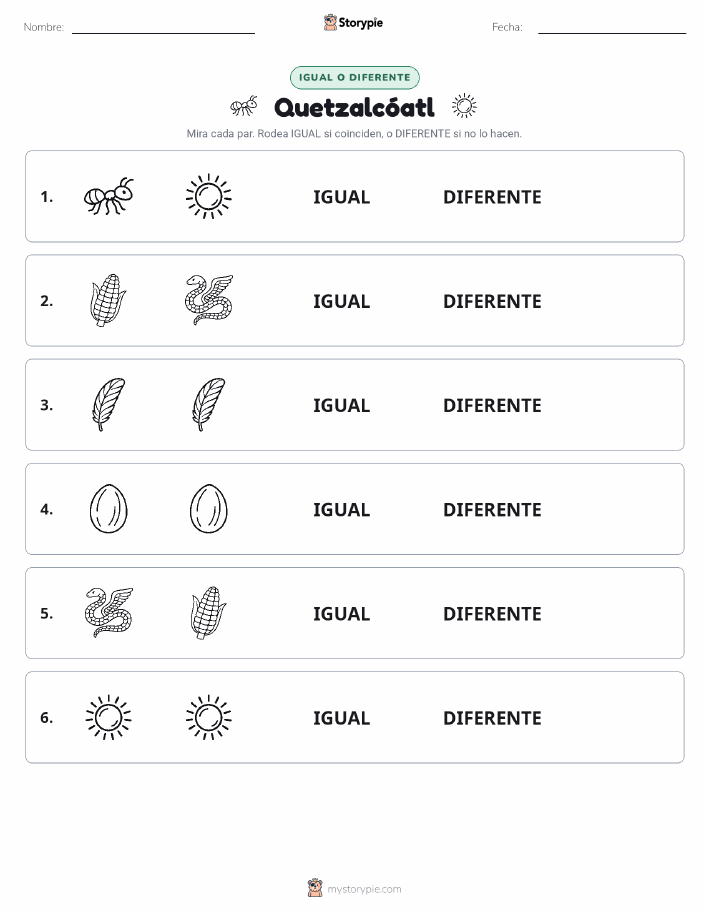Click the feathered serpent icon in row 2
The image size is (709, 917).
tap(209, 300)
